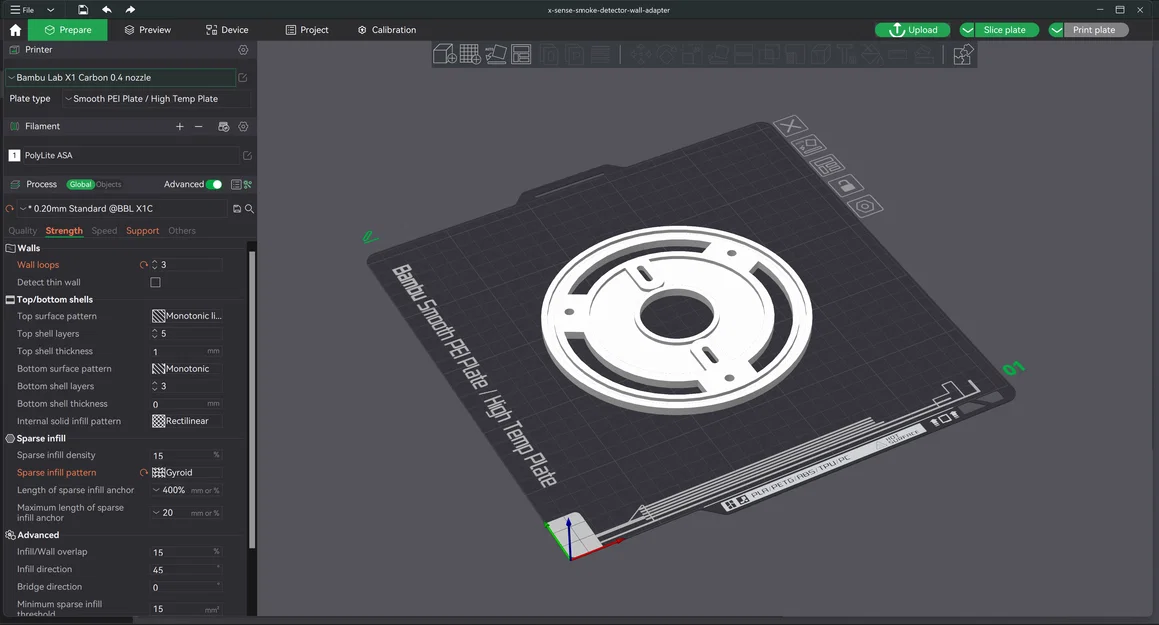The width and height of the screenshot is (1159, 625).
Task: Remove a filament with the minus icon
Action: pyautogui.click(x=199, y=126)
